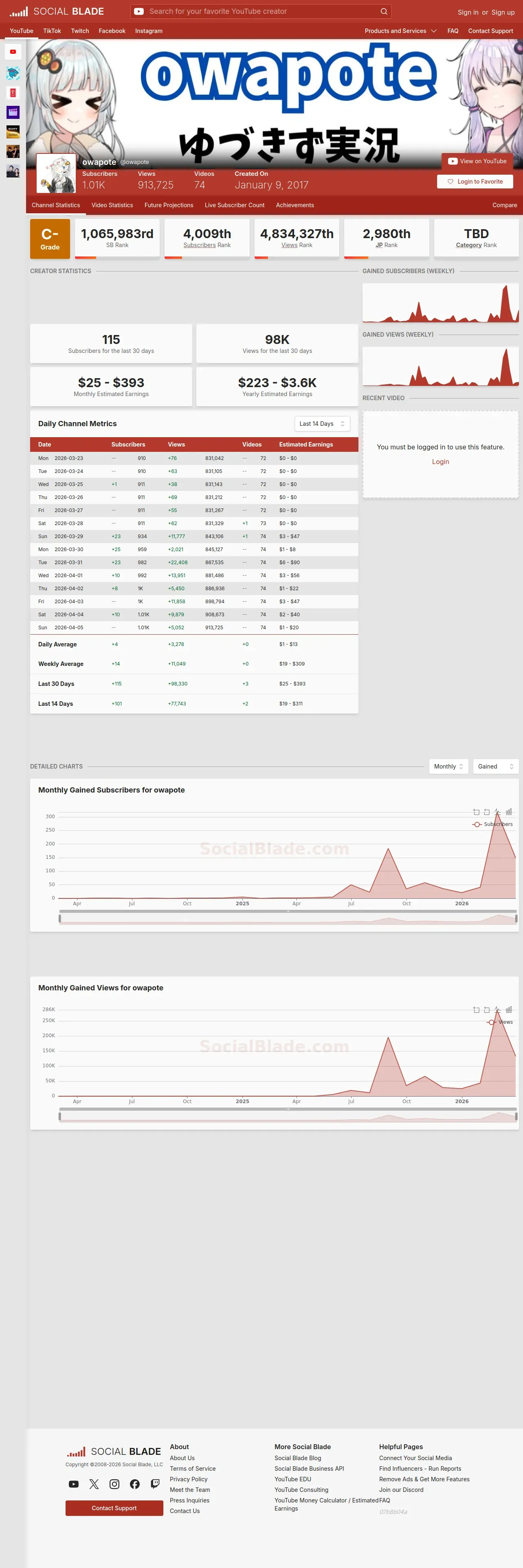Switch Views chart to bar view icon

[x=509, y=1010]
